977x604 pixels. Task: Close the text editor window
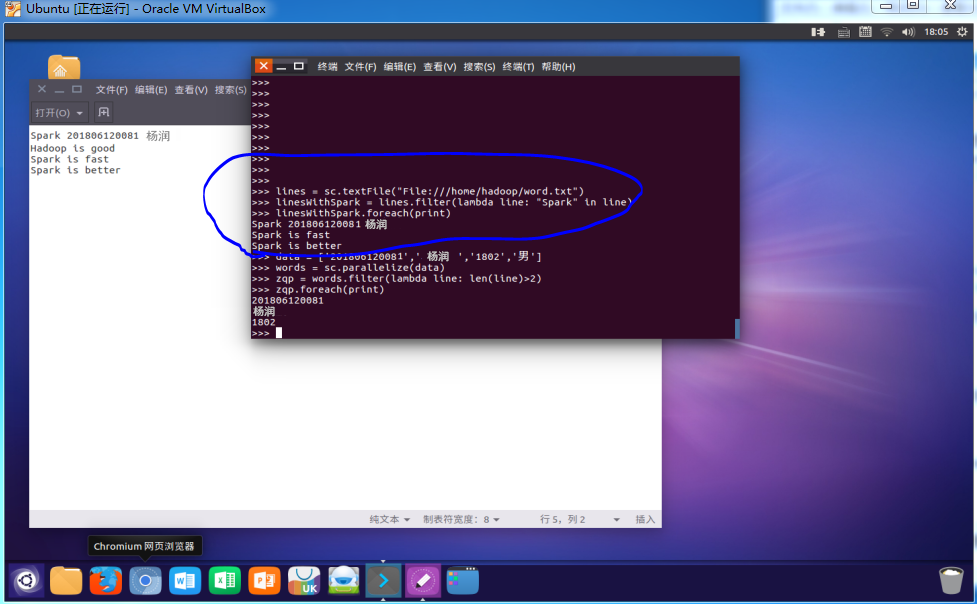click(42, 89)
